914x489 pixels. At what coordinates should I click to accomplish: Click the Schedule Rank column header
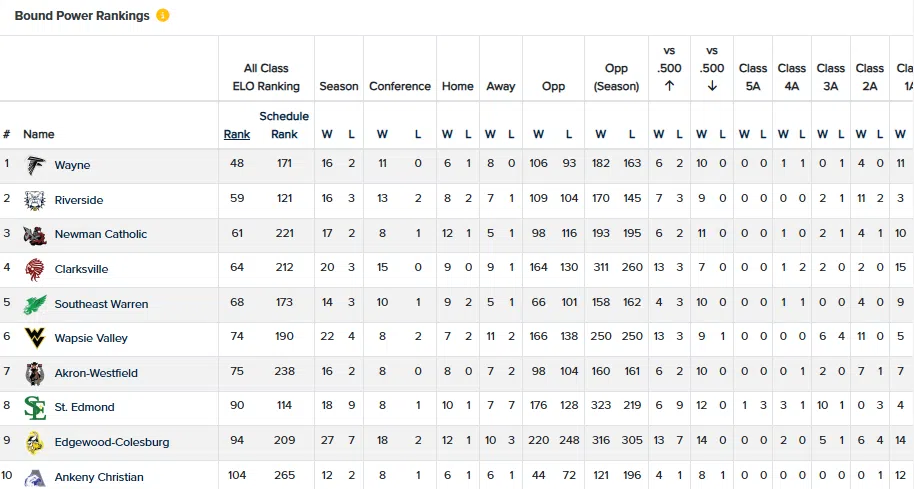[284, 125]
